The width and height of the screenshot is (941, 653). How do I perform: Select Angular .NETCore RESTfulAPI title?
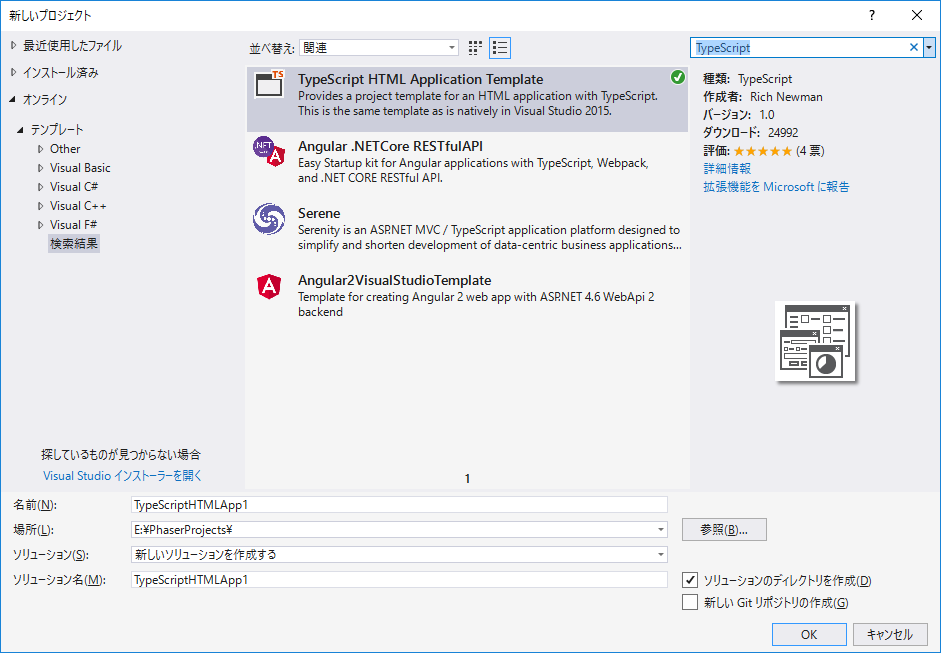click(x=390, y=146)
